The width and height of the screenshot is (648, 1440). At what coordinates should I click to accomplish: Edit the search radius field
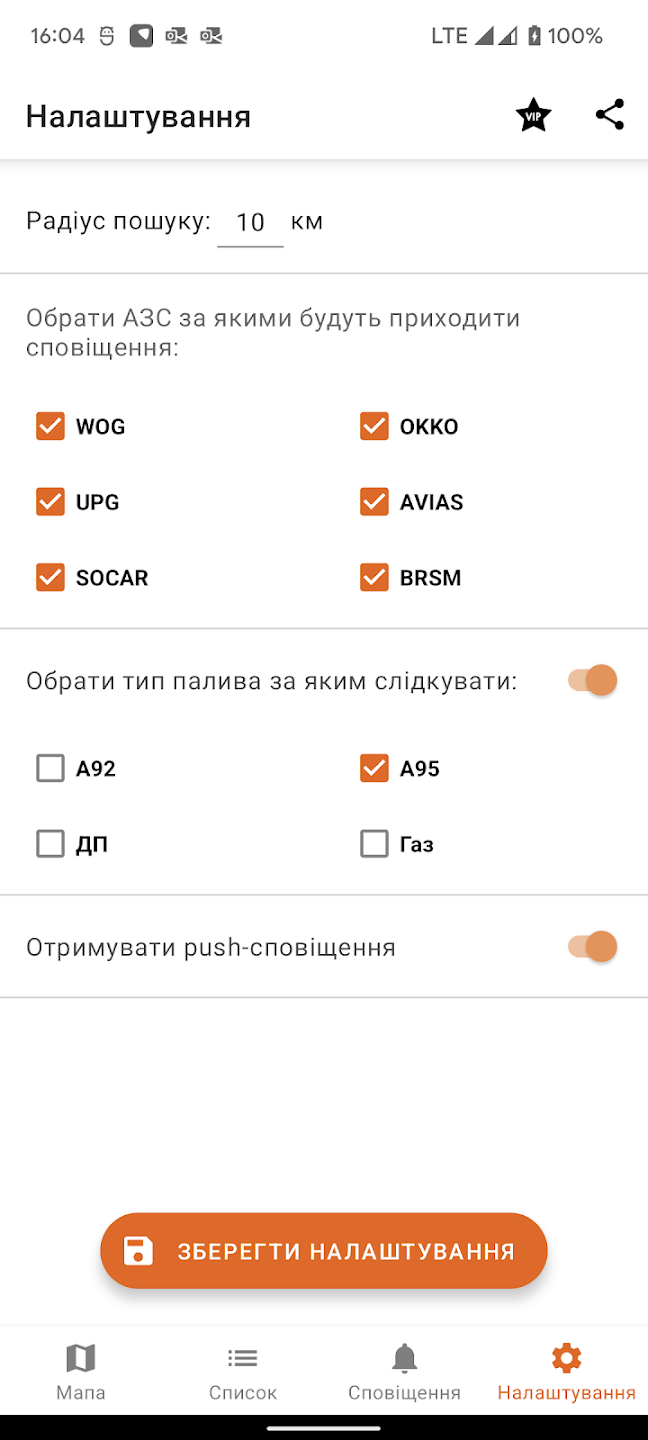click(x=250, y=222)
